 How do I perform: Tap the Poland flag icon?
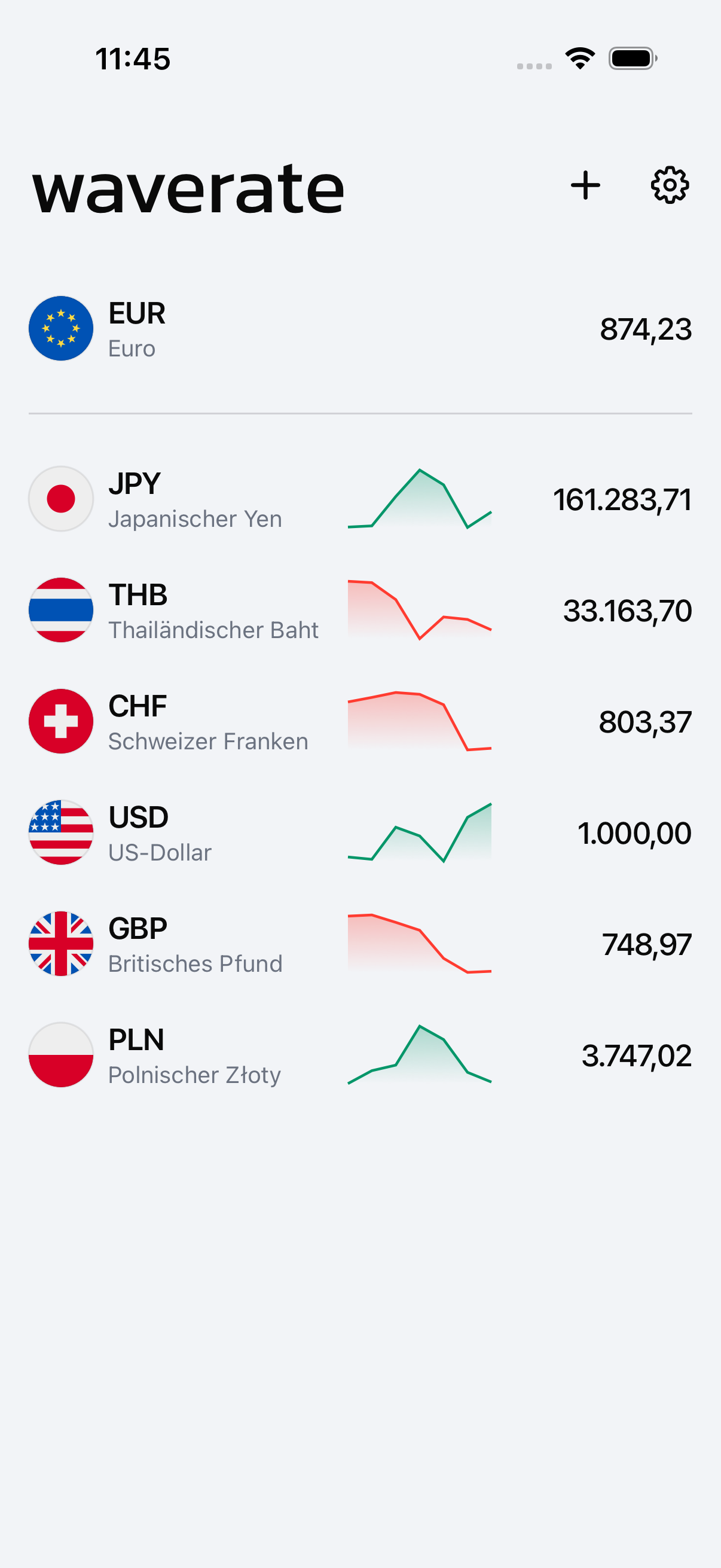[61, 1055]
